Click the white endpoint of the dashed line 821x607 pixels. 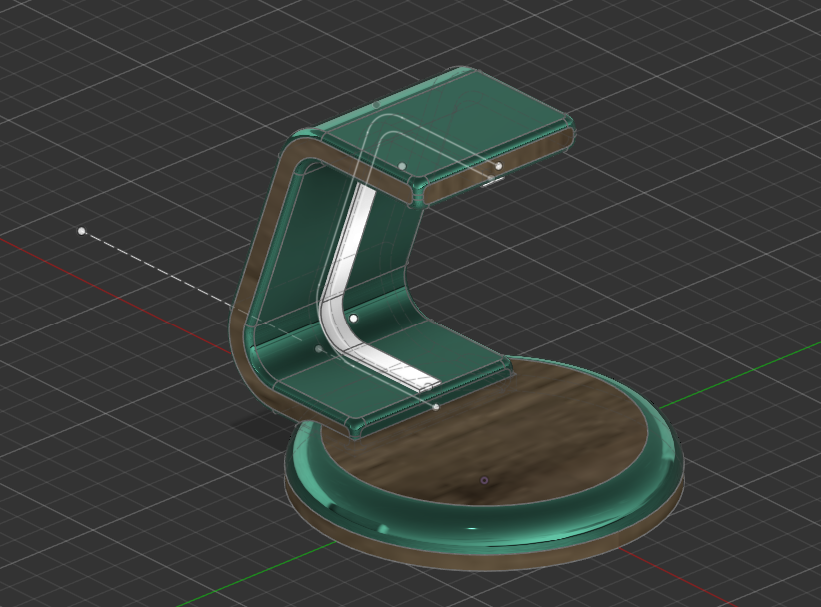82,231
